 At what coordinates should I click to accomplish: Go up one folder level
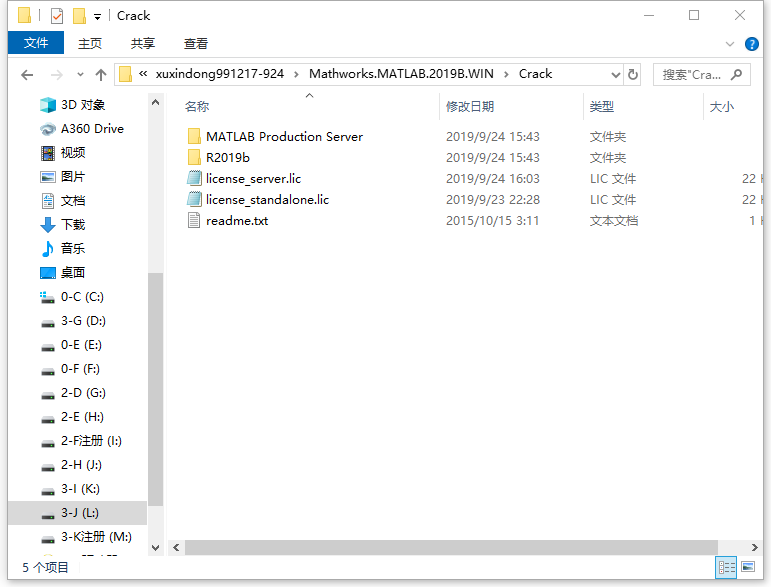point(101,75)
